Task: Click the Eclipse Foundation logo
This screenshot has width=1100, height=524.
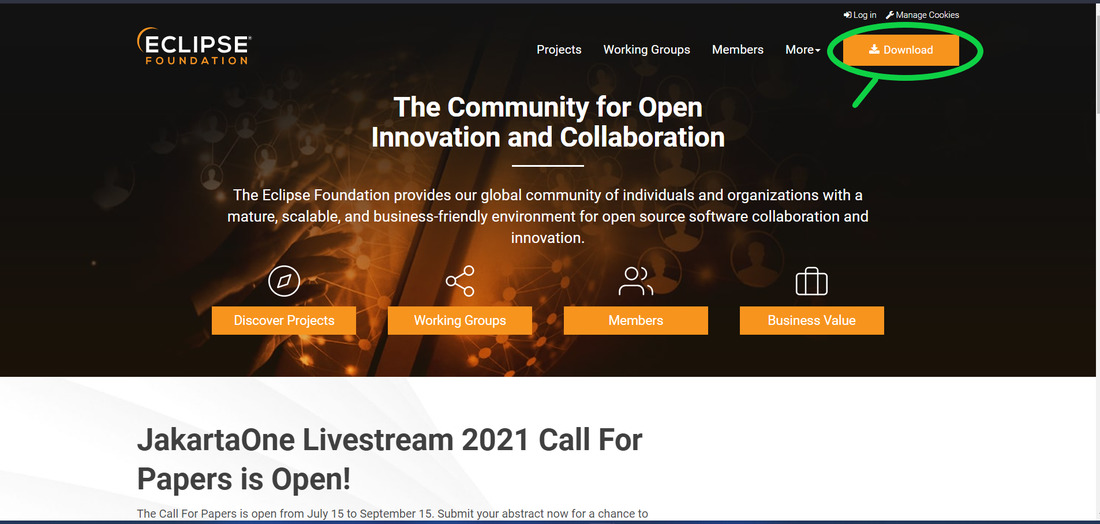Action: (x=193, y=46)
